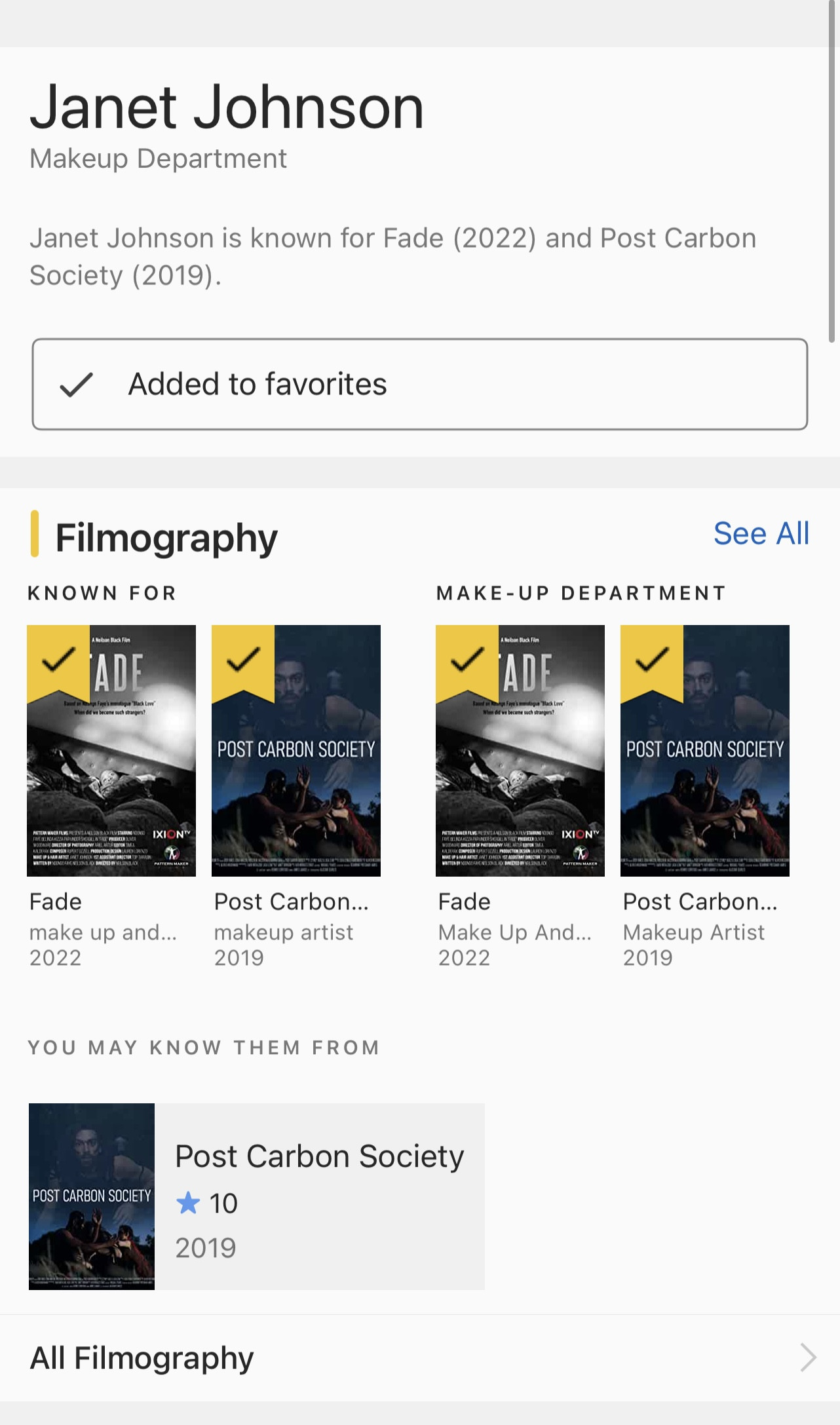Image resolution: width=840 pixels, height=1425 pixels.
Task: Open Post Carbon Society poster under Known For
Action: point(296,773)
